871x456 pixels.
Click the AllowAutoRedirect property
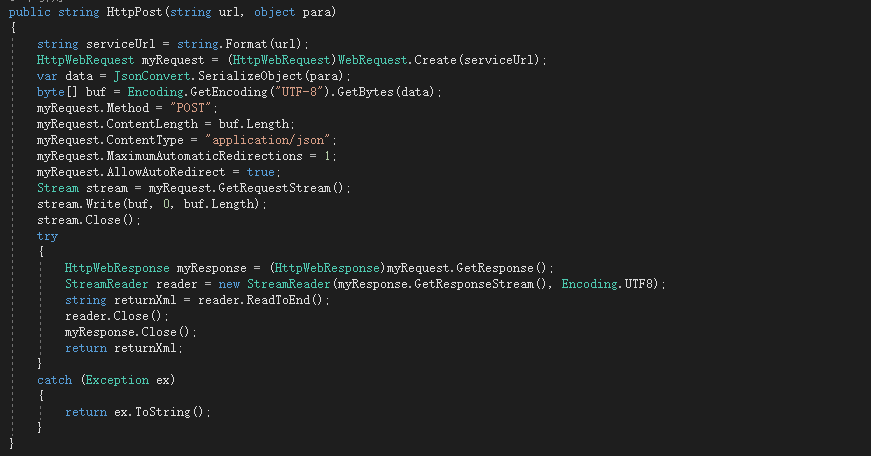coord(166,172)
